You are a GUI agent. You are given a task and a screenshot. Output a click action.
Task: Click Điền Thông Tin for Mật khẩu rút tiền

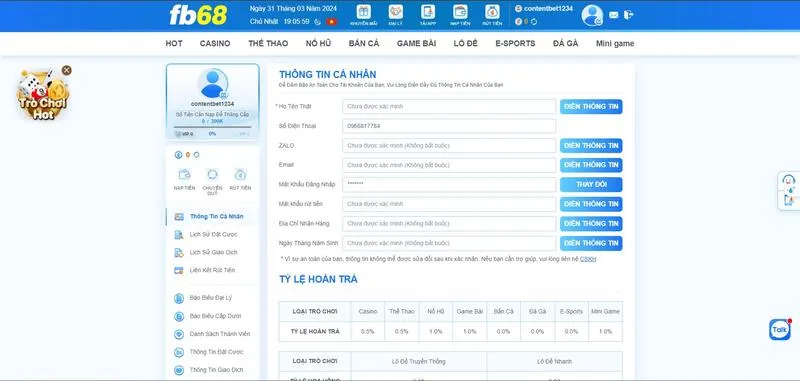click(x=591, y=204)
